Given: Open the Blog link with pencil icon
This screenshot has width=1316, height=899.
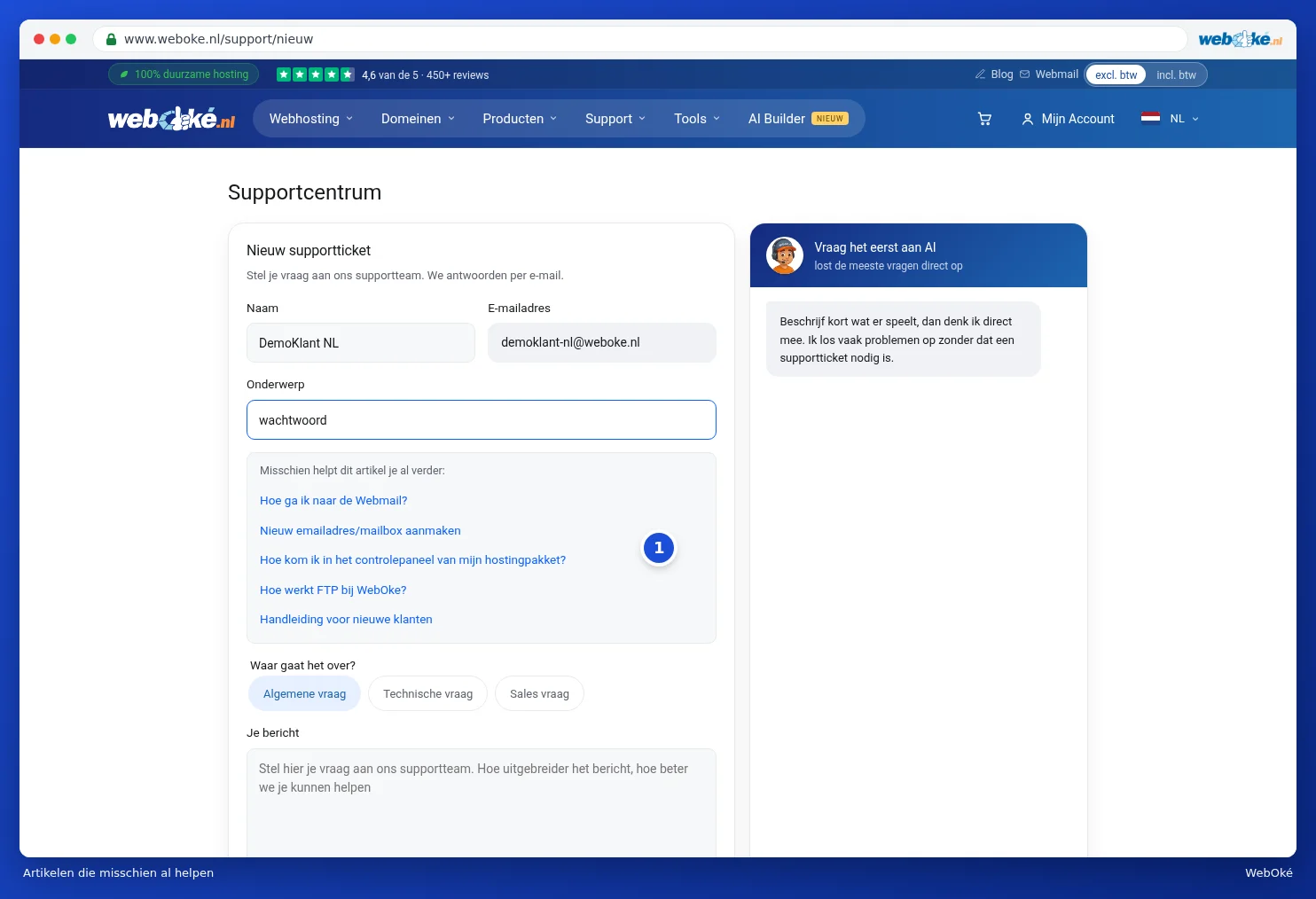Looking at the screenshot, I should 993,74.
